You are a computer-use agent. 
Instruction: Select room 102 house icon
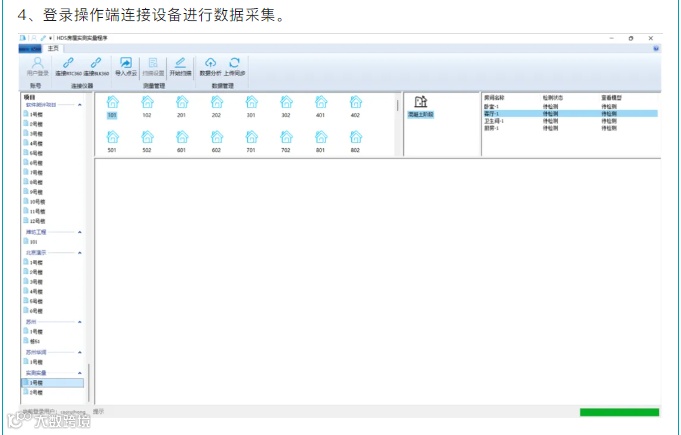coord(147,102)
